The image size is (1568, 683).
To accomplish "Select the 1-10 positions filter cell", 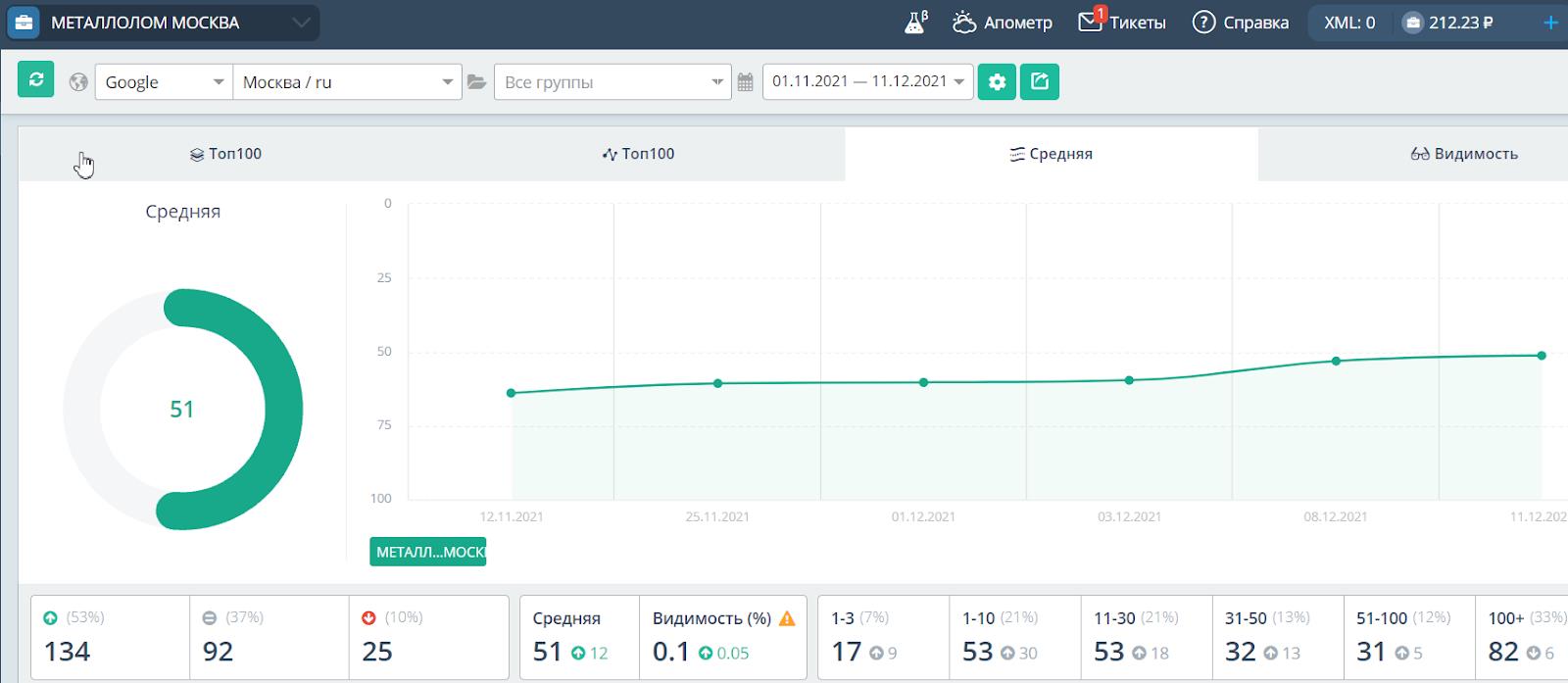I will [x=1014, y=637].
